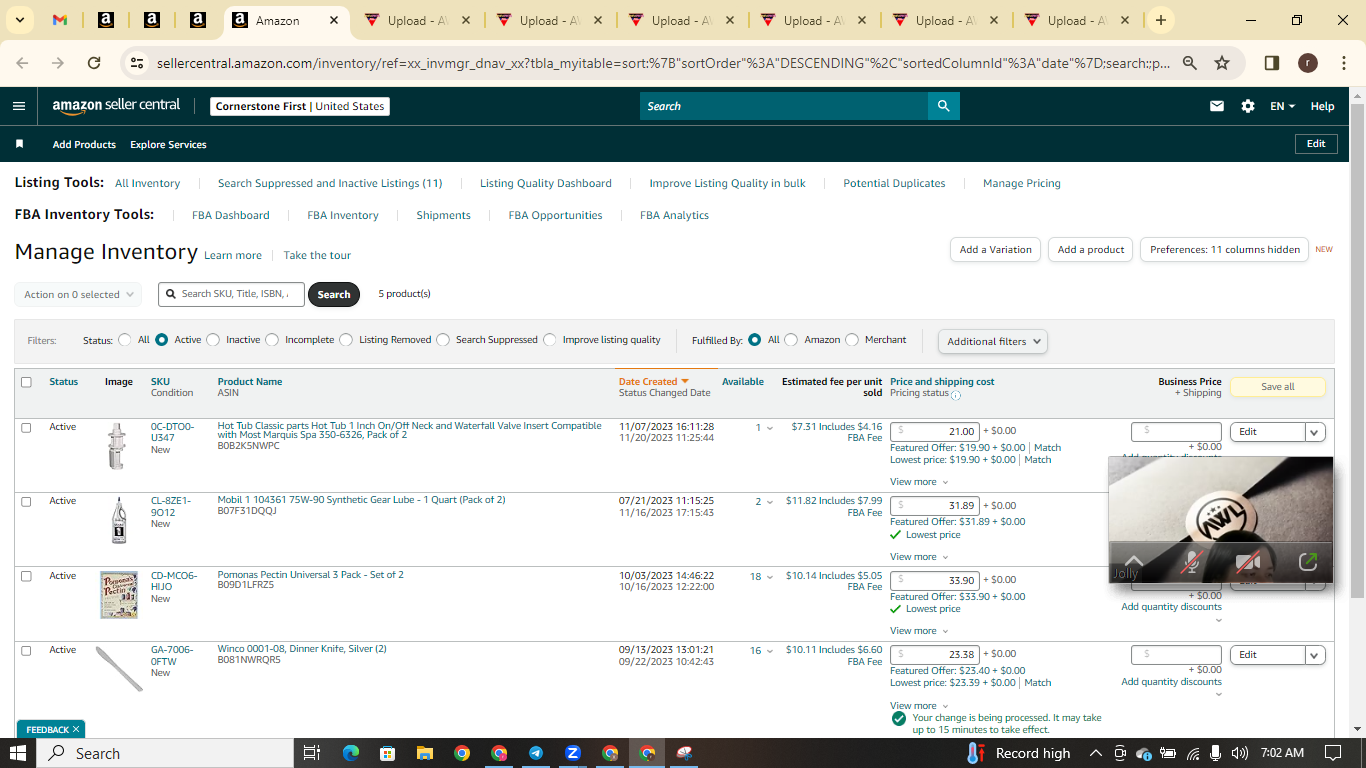Viewport: 1366px width, 768px height.
Task: Open the Winco Dinner Knife product link
Action: pos(302,649)
